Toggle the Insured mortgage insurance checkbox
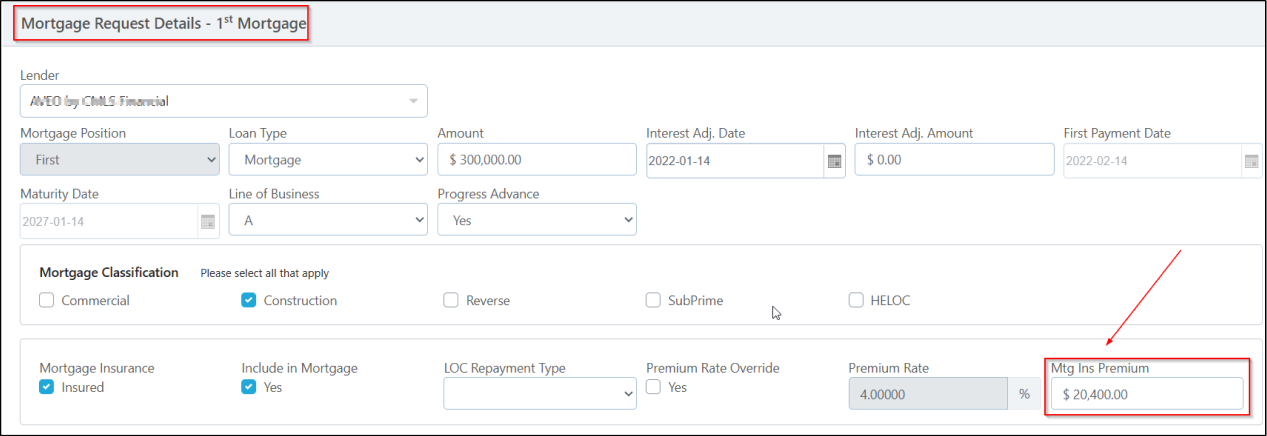Image resolution: width=1267 pixels, height=436 pixels. pyautogui.click(x=47, y=387)
